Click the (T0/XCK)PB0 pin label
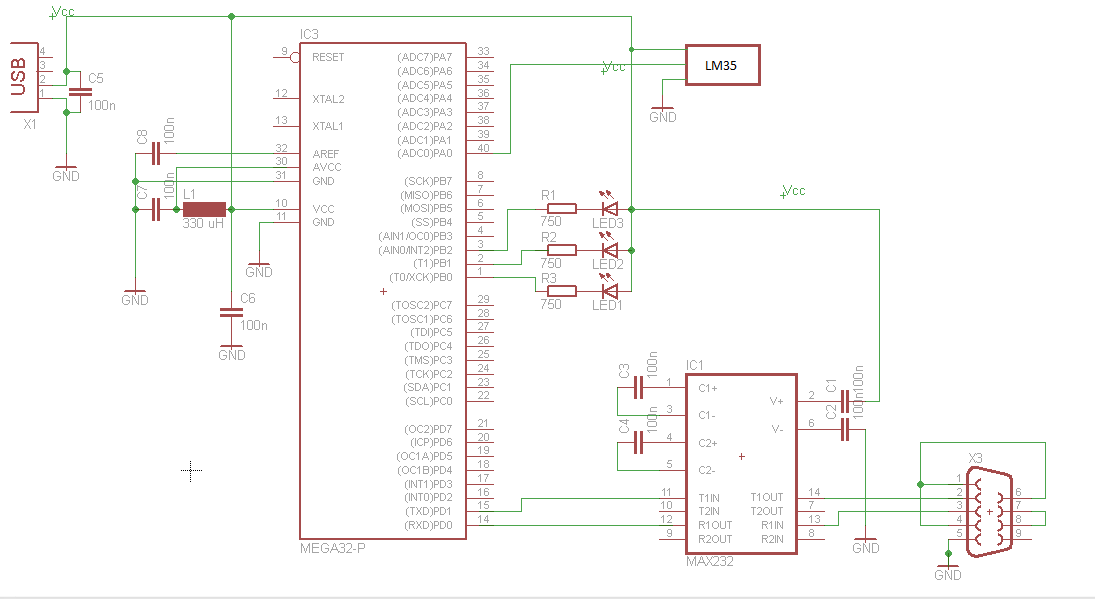 tap(421, 277)
